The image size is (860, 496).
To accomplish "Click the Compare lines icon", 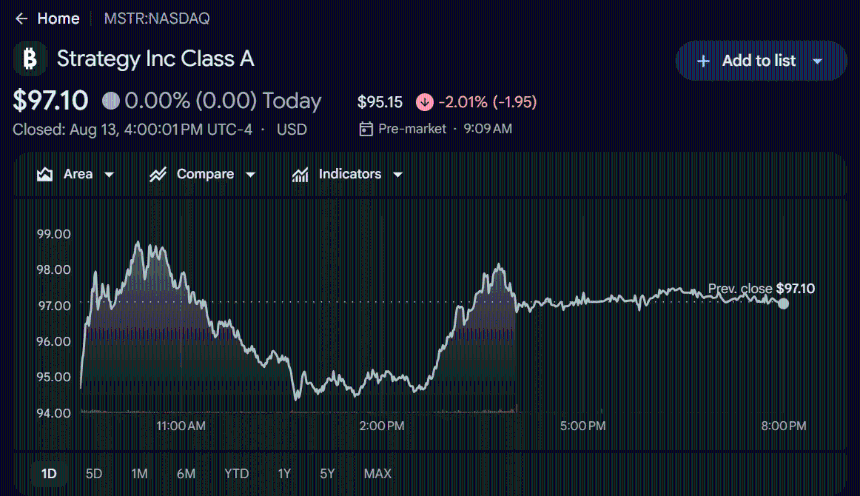I will [x=158, y=174].
